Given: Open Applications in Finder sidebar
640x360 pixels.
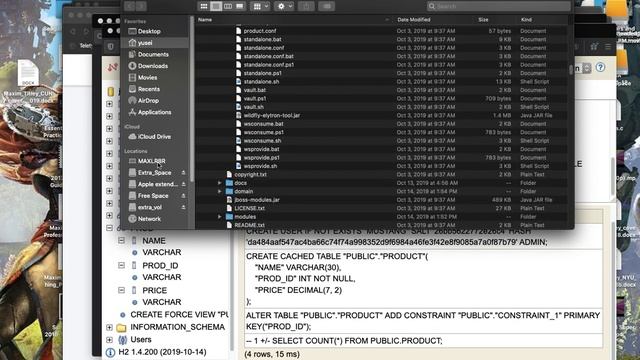Looking at the screenshot, I should [154, 112].
